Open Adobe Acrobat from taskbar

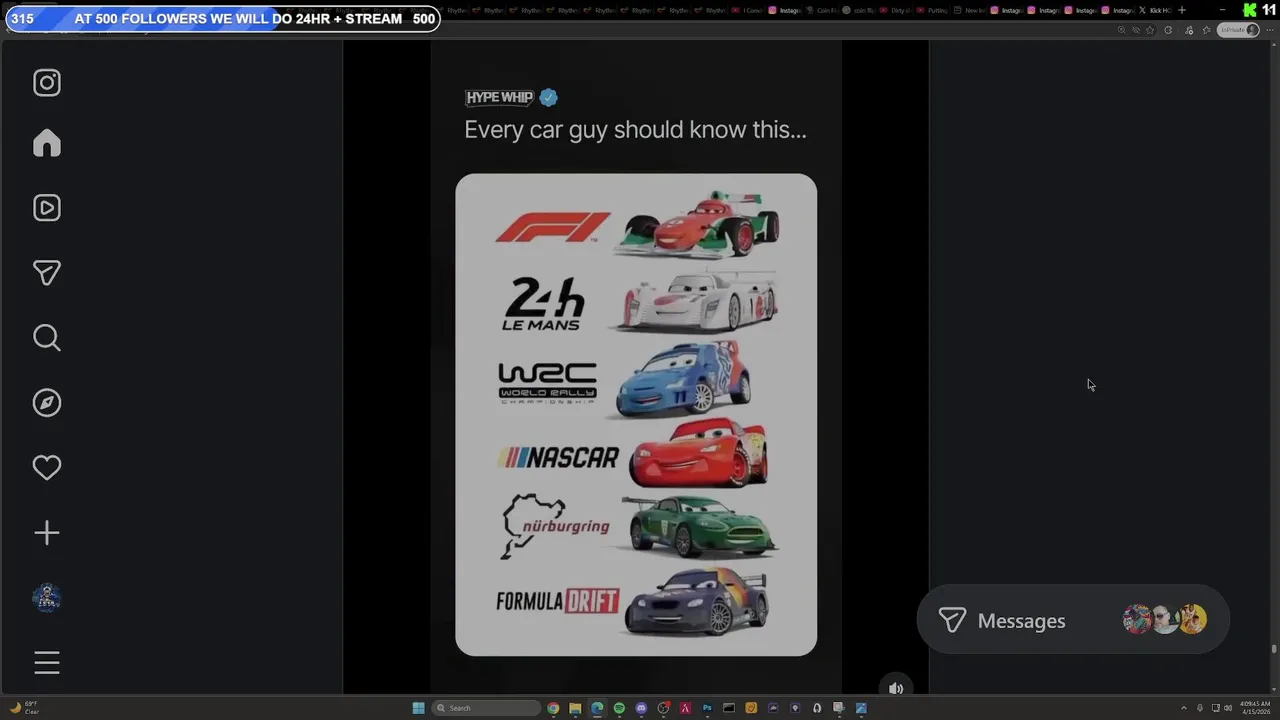(x=686, y=708)
